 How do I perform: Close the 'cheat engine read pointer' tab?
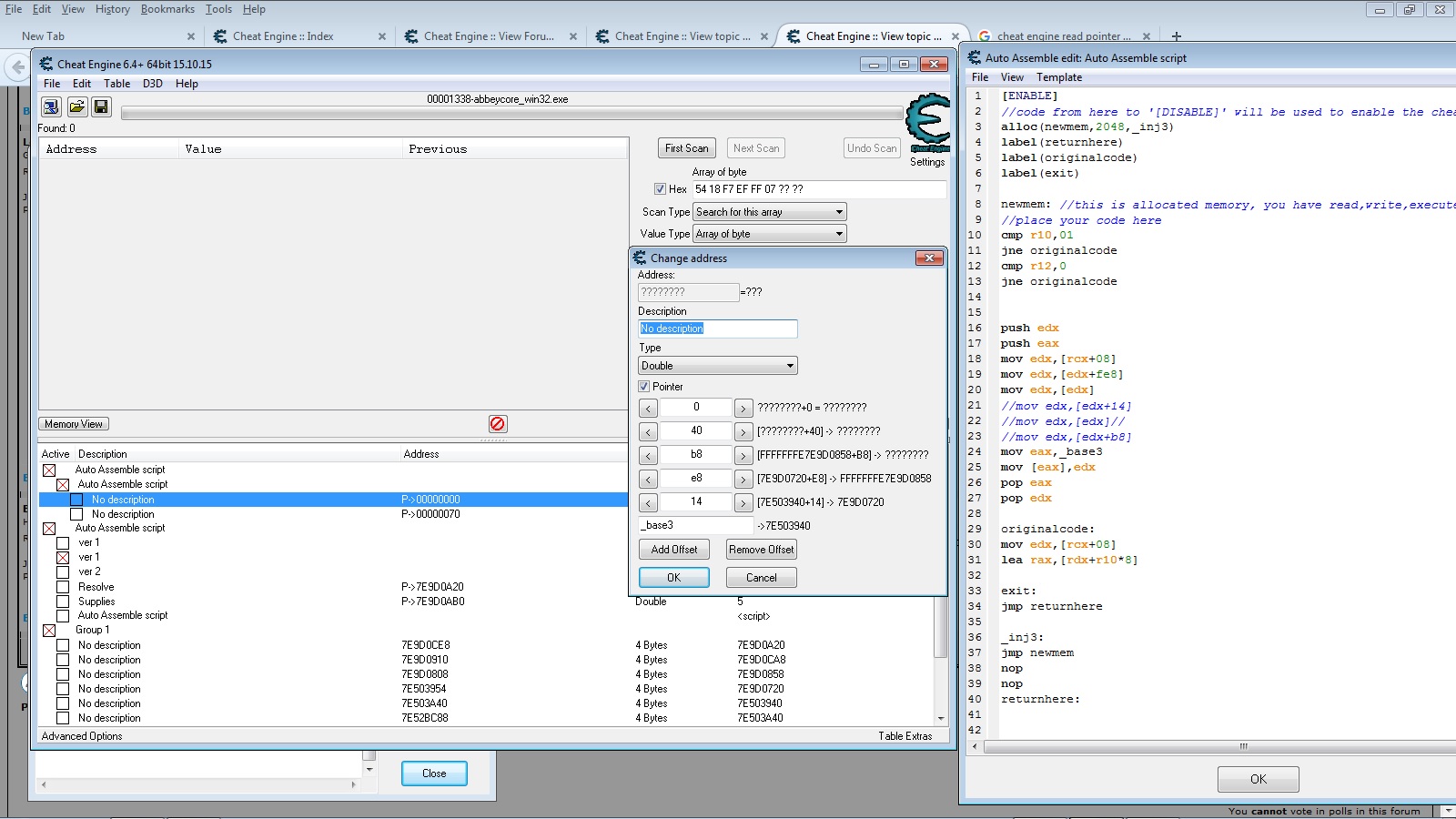[1146, 36]
